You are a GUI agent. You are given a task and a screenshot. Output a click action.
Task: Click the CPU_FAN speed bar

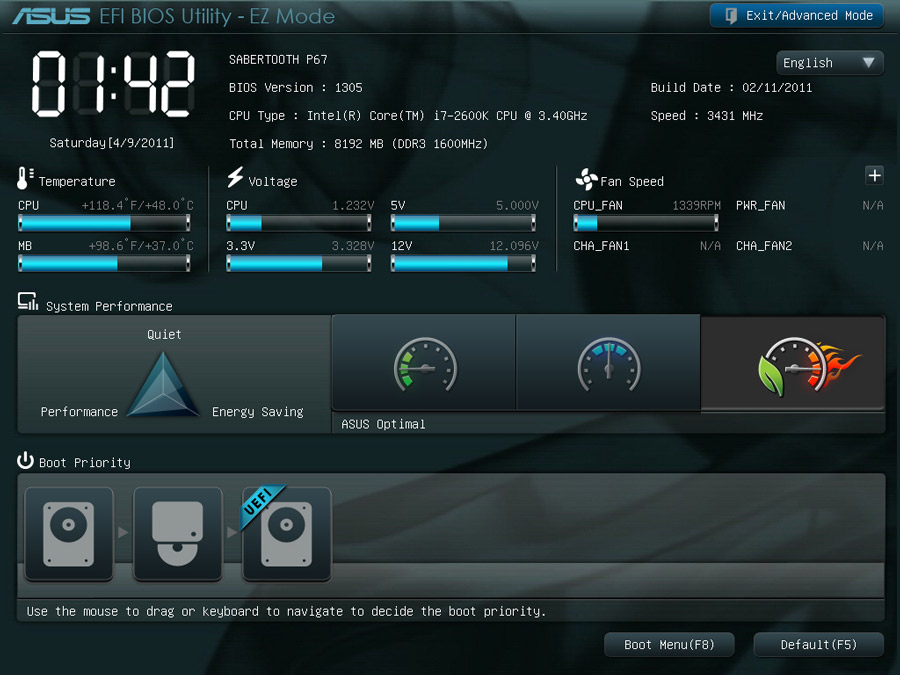pyautogui.click(x=645, y=223)
